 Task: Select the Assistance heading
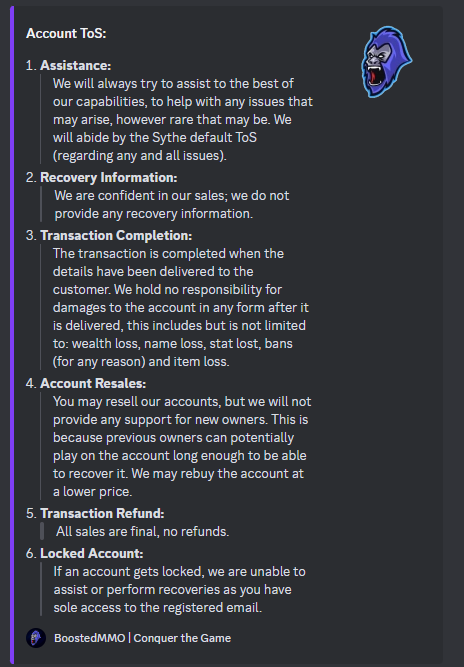[75, 66]
